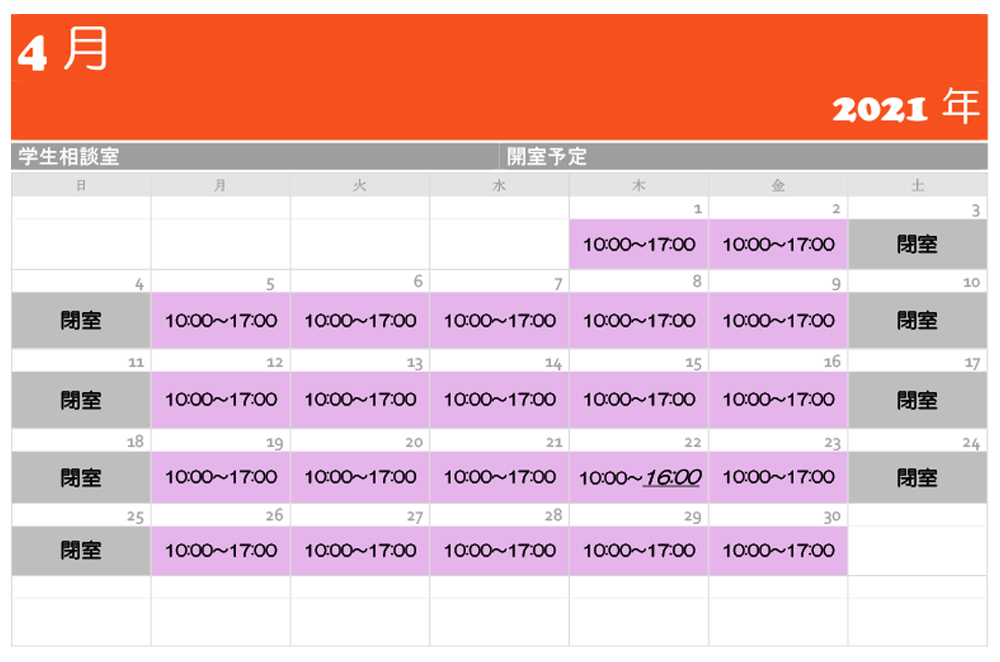Image resolution: width=1000 pixels, height=662 pixels.
Task: Select the 学生相談室 header cell
Action: 70,157
